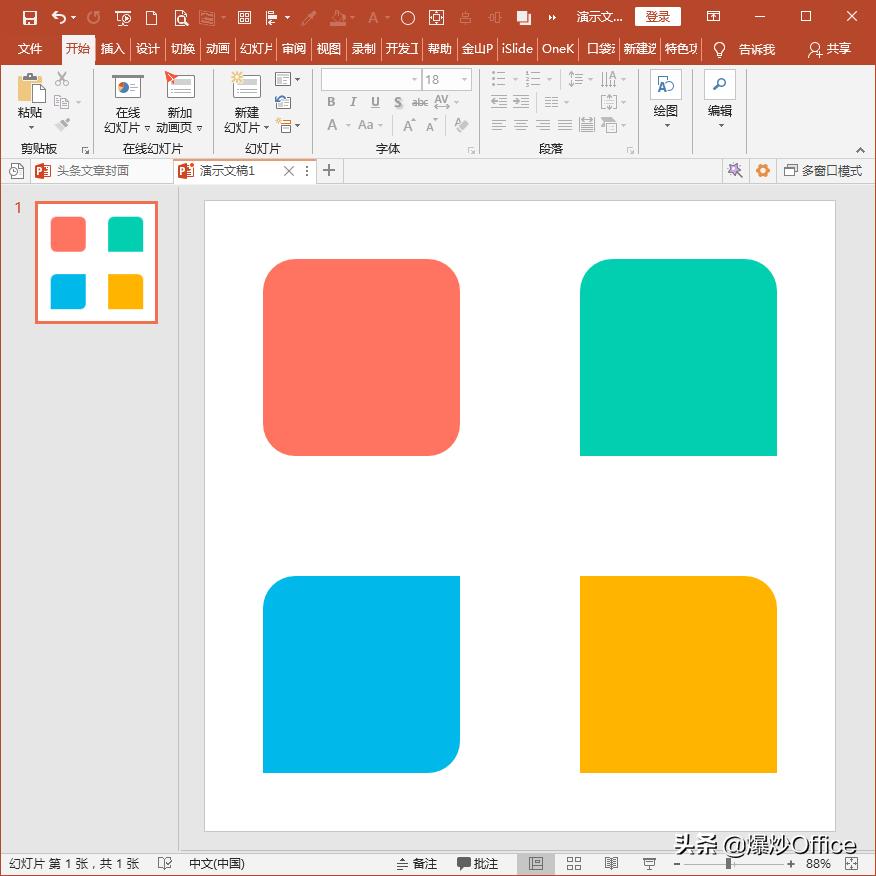Click the Save icon in quick access toolbar
Screen dimensions: 876x876
(30, 18)
